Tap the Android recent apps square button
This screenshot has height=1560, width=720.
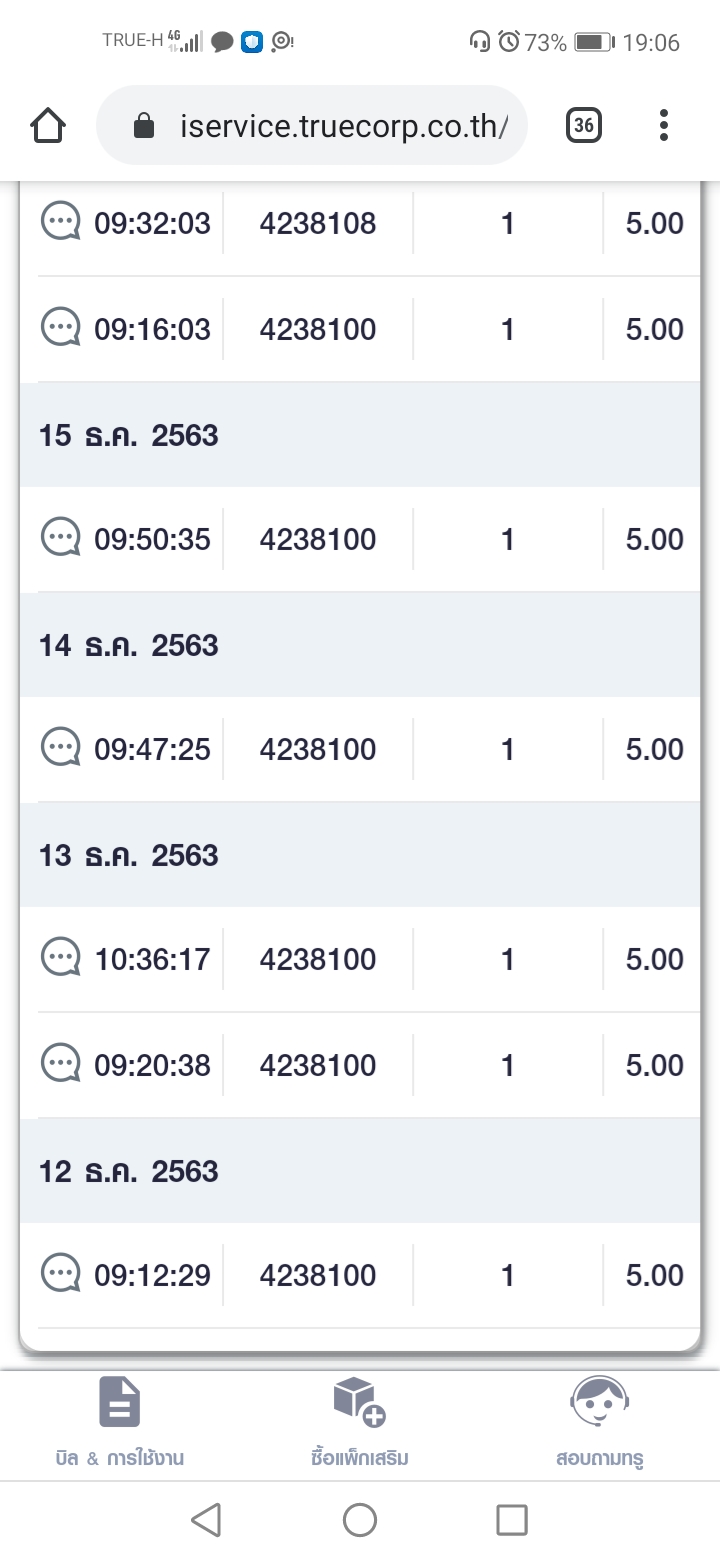(x=512, y=1520)
